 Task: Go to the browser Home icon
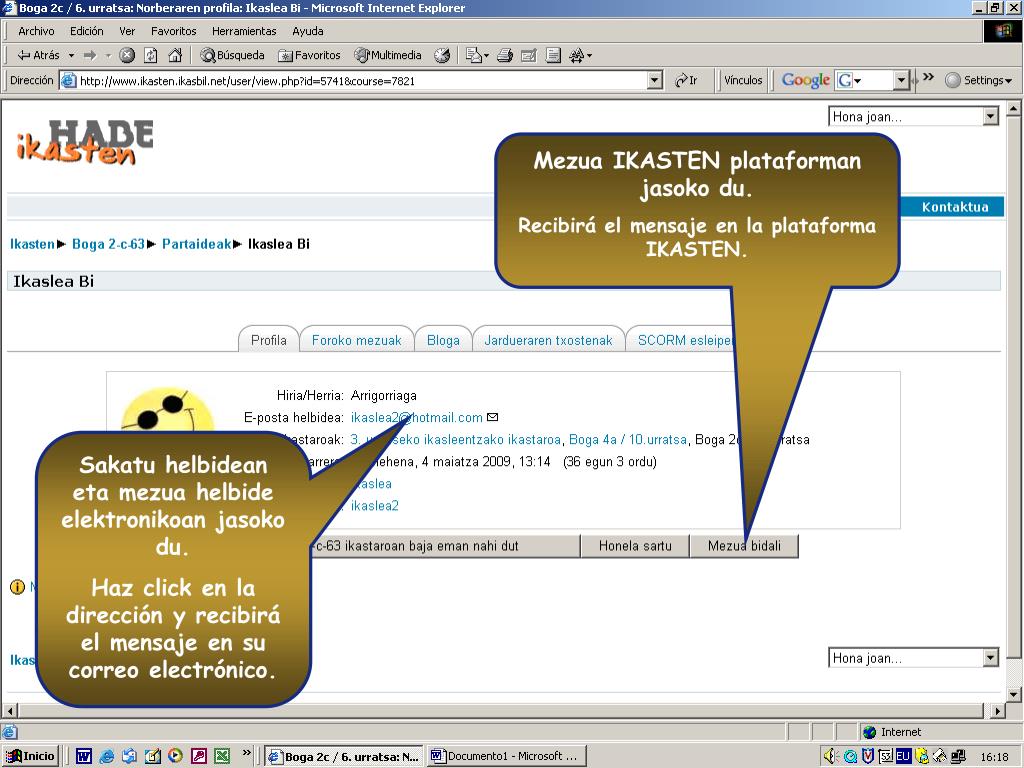click(175, 56)
